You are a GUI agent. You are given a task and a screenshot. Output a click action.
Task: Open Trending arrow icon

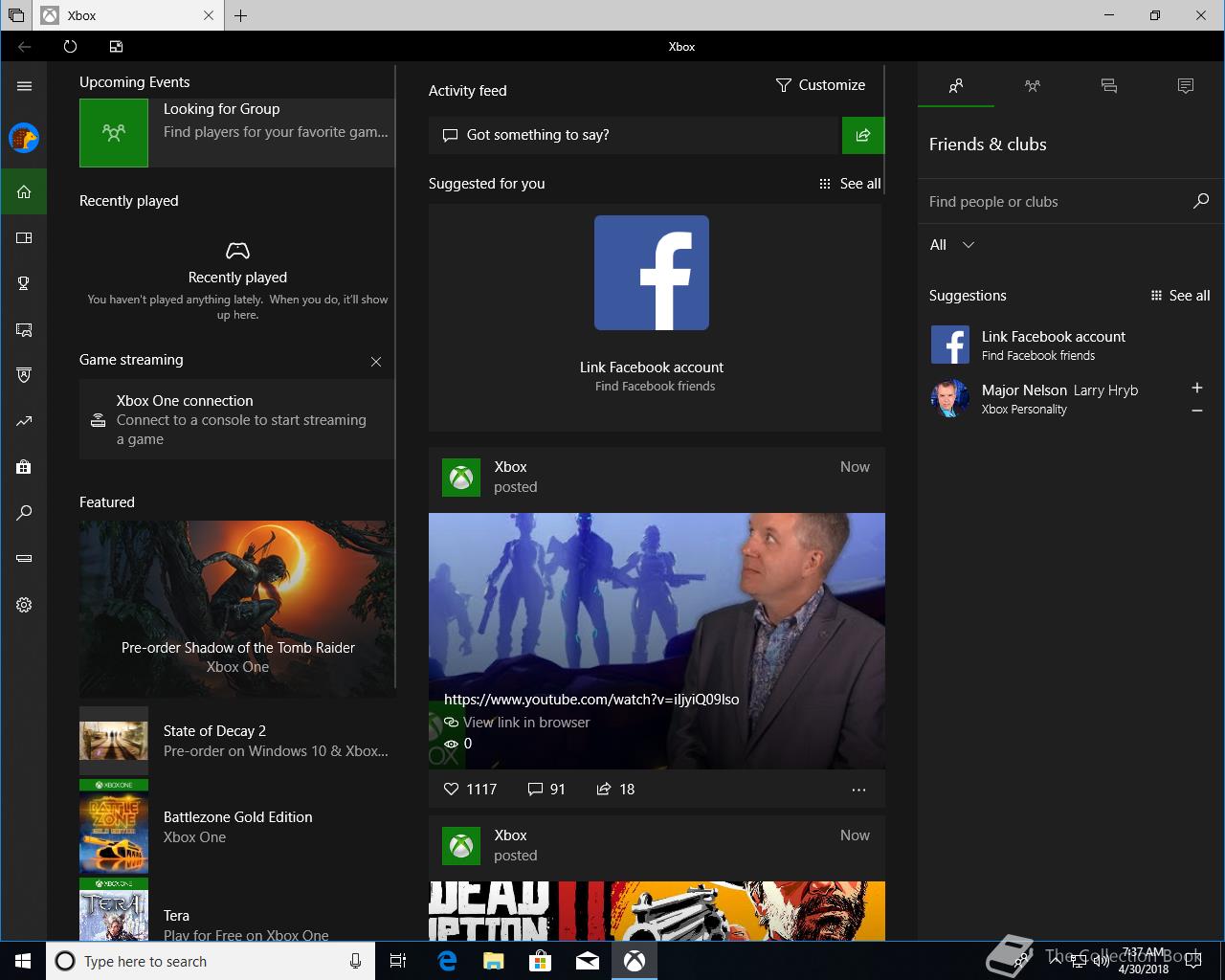pos(24,421)
